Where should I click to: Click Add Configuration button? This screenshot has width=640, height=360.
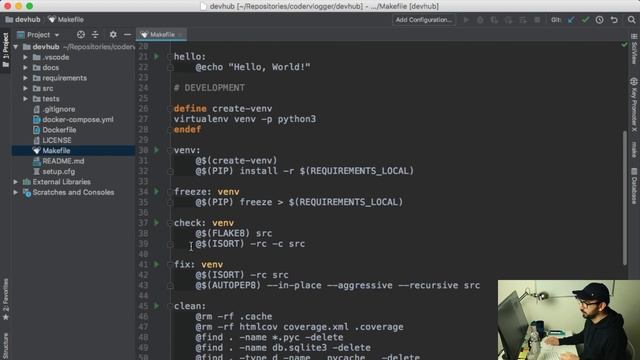424,20
